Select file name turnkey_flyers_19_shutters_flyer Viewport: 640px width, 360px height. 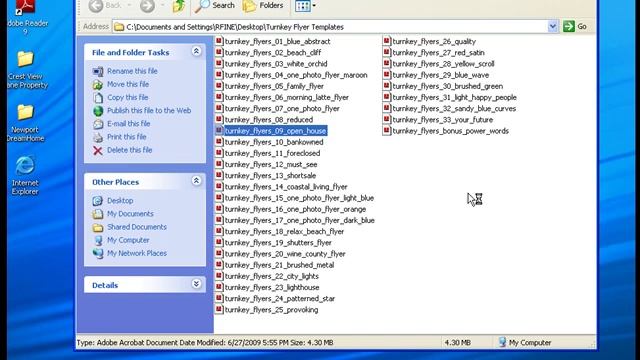(x=278, y=243)
